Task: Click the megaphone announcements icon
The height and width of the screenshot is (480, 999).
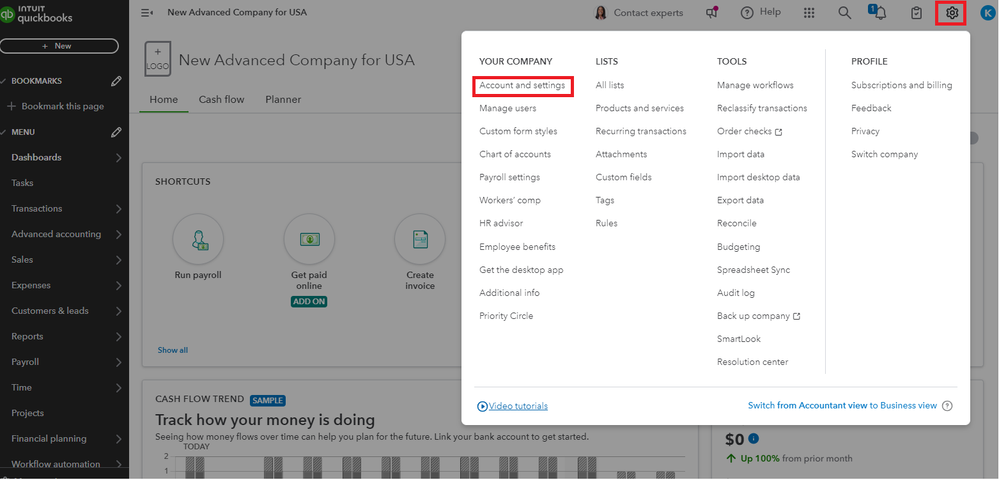Action: 712,13
